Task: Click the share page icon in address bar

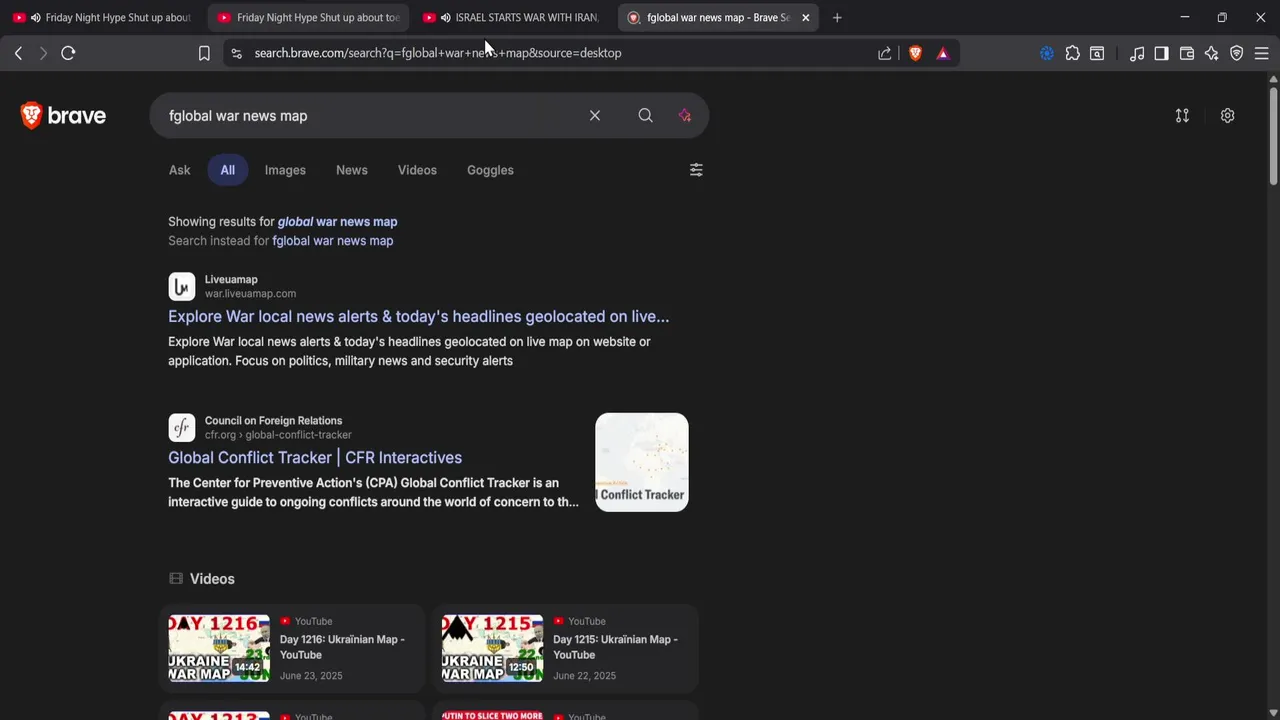Action: 885,53
